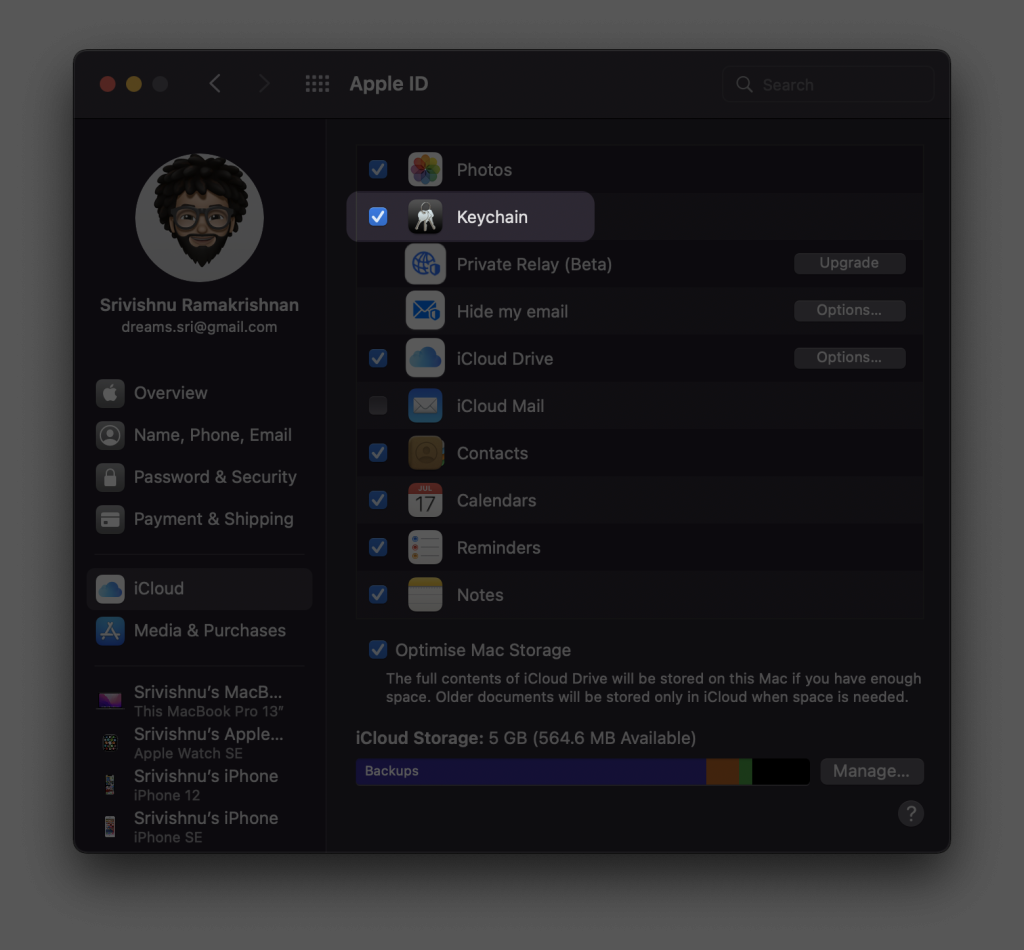The image size is (1024, 950).
Task: Click the iPhone 12 device icon
Action: point(110,784)
